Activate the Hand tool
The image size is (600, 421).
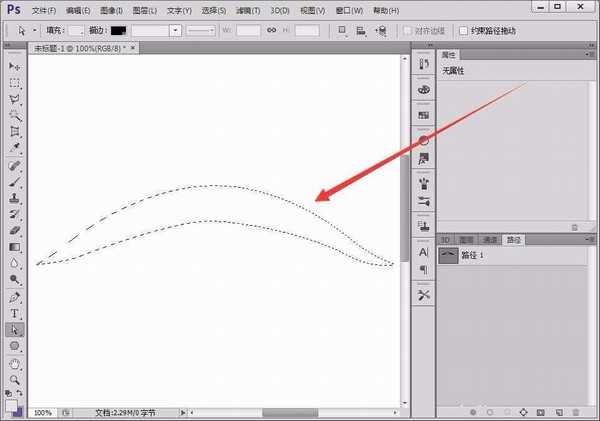[x=15, y=363]
